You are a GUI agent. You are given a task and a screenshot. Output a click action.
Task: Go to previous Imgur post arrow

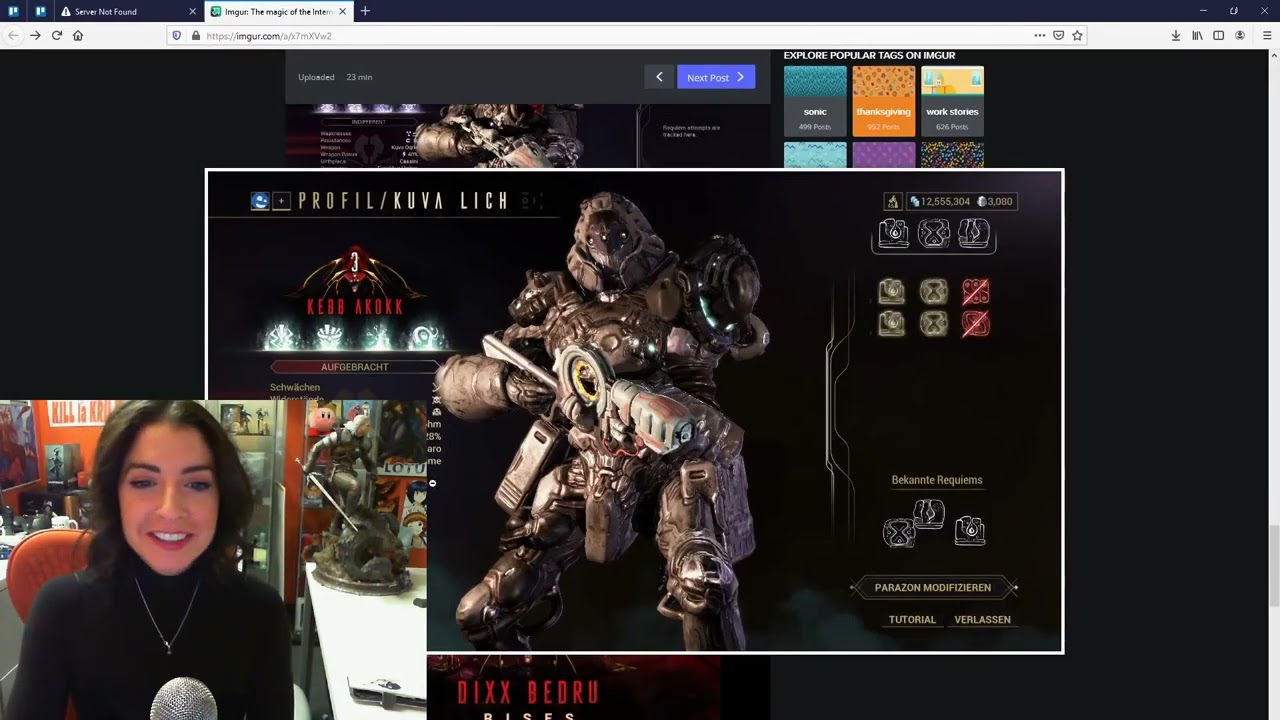point(659,77)
